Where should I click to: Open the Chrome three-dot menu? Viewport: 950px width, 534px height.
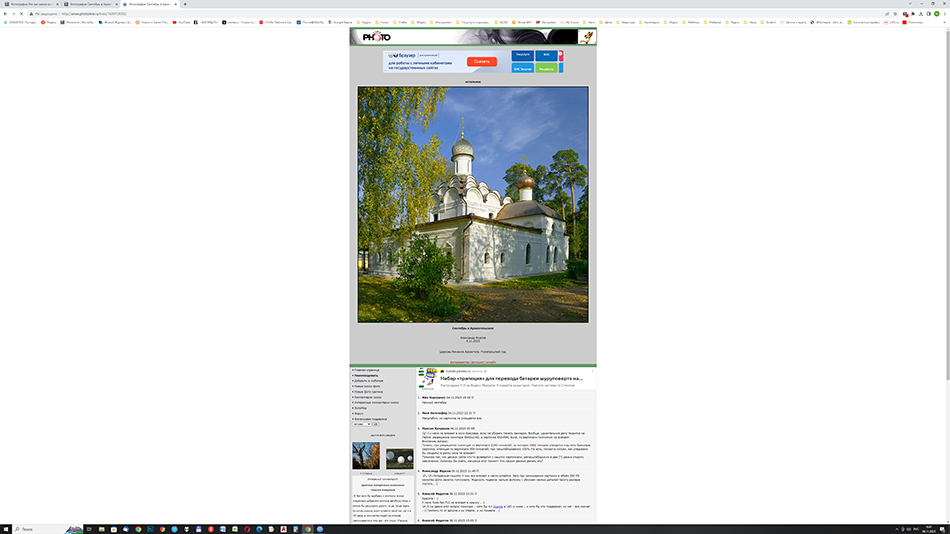pyautogui.click(x=945, y=13)
